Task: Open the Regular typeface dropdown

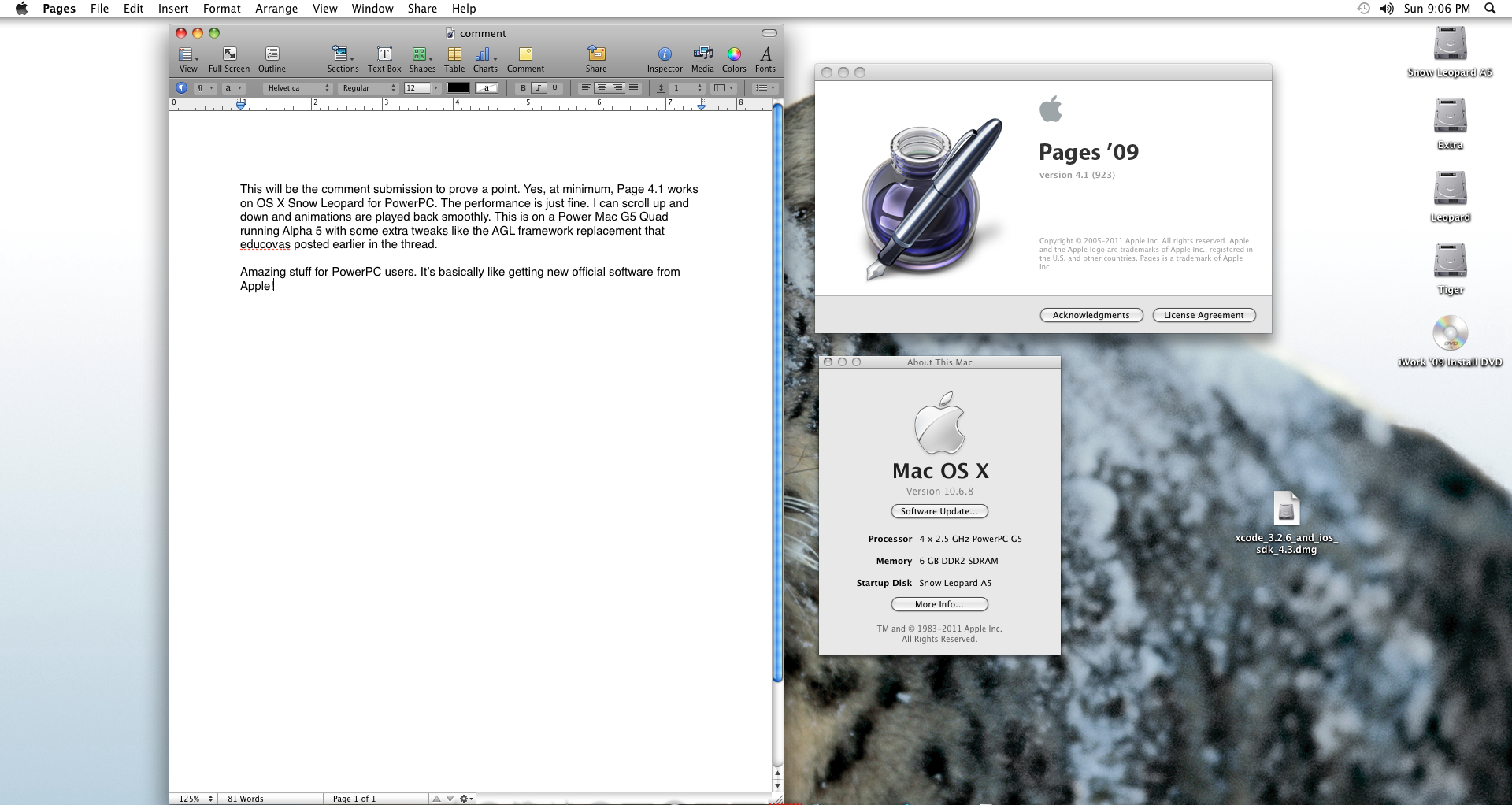Action: (368, 88)
